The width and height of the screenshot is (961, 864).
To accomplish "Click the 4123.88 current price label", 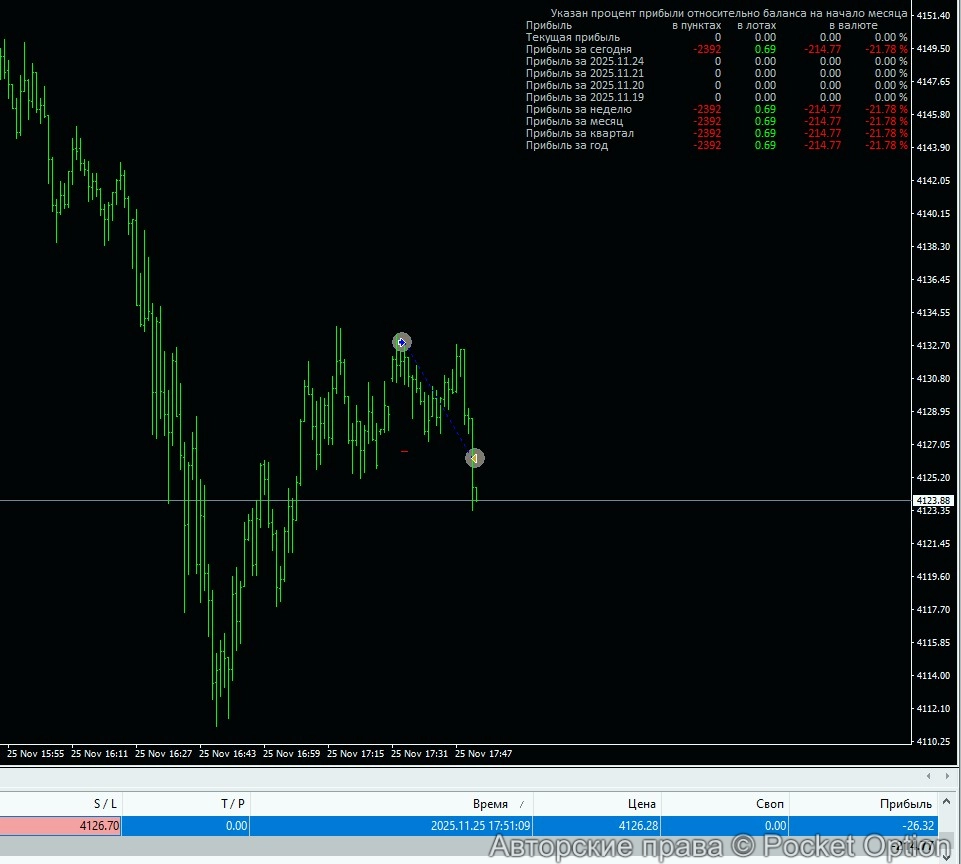I will click(x=932, y=500).
